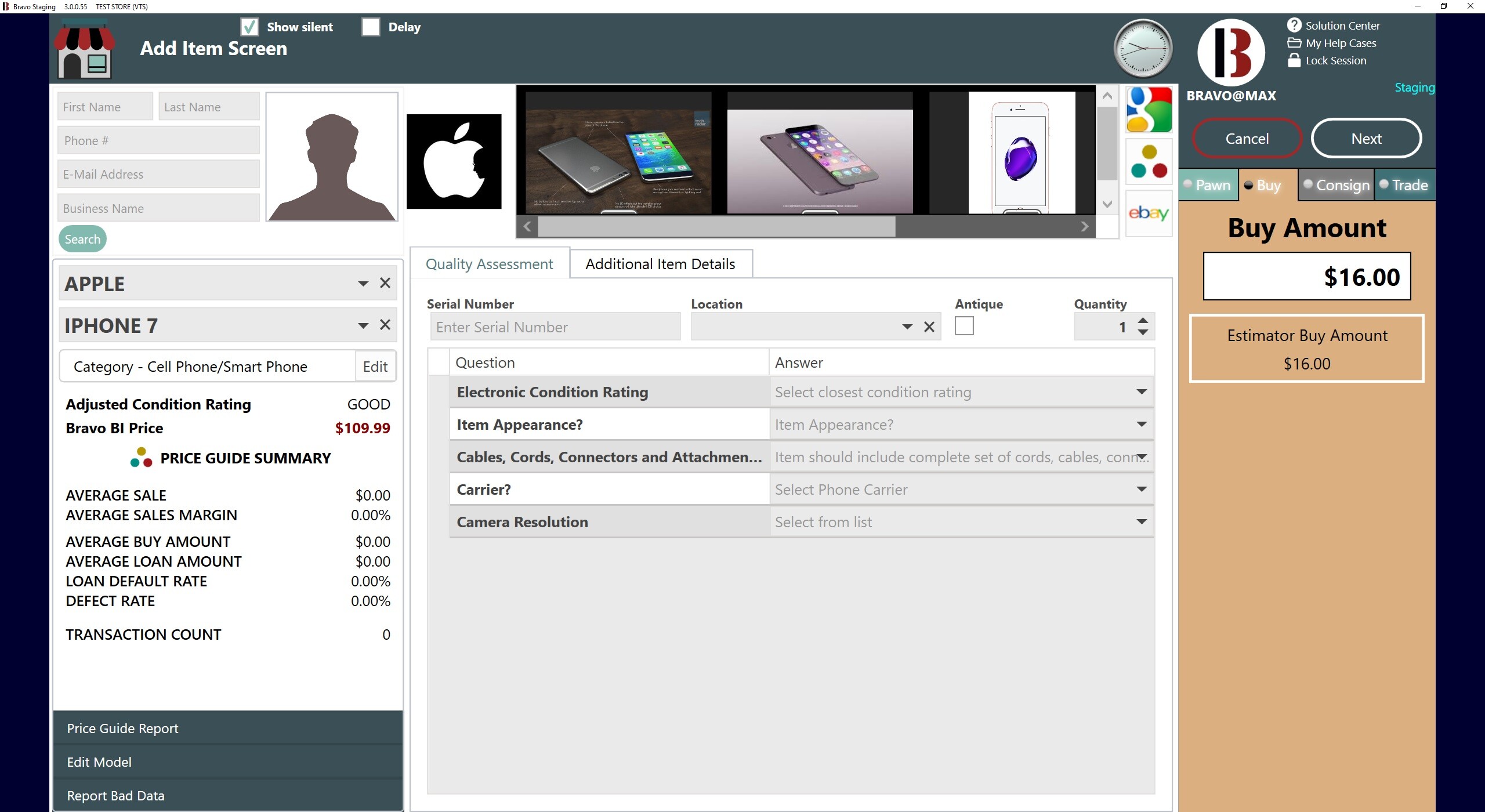Image resolution: width=1485 pixels, height=812 pixels.
Task: Click the Cancel button
Action: 1247,139
